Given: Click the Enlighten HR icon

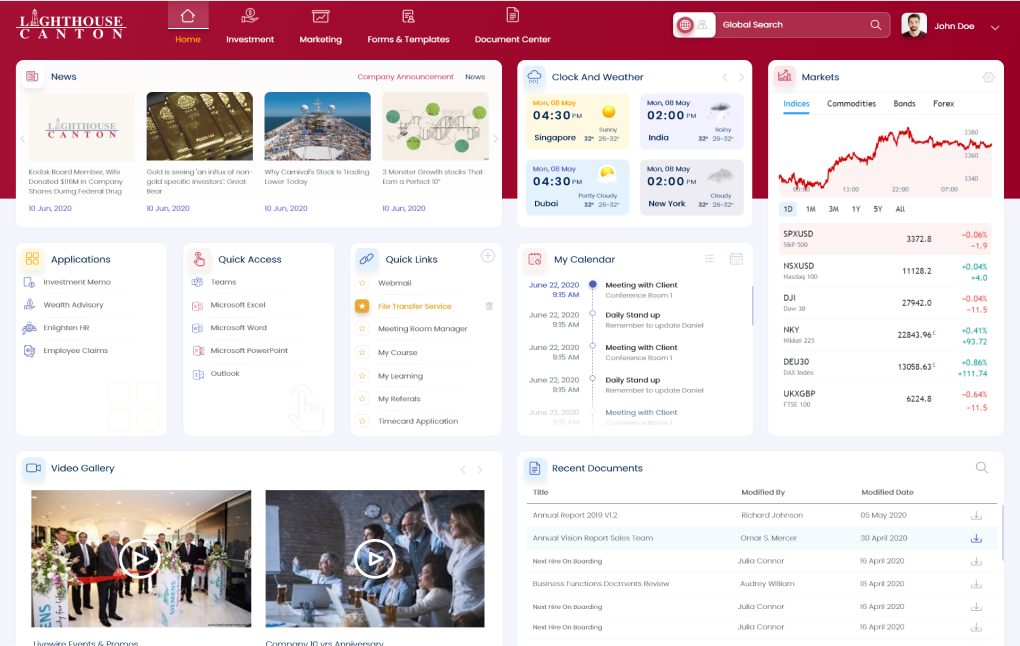Looking at the screenshot, I should 29,328.
